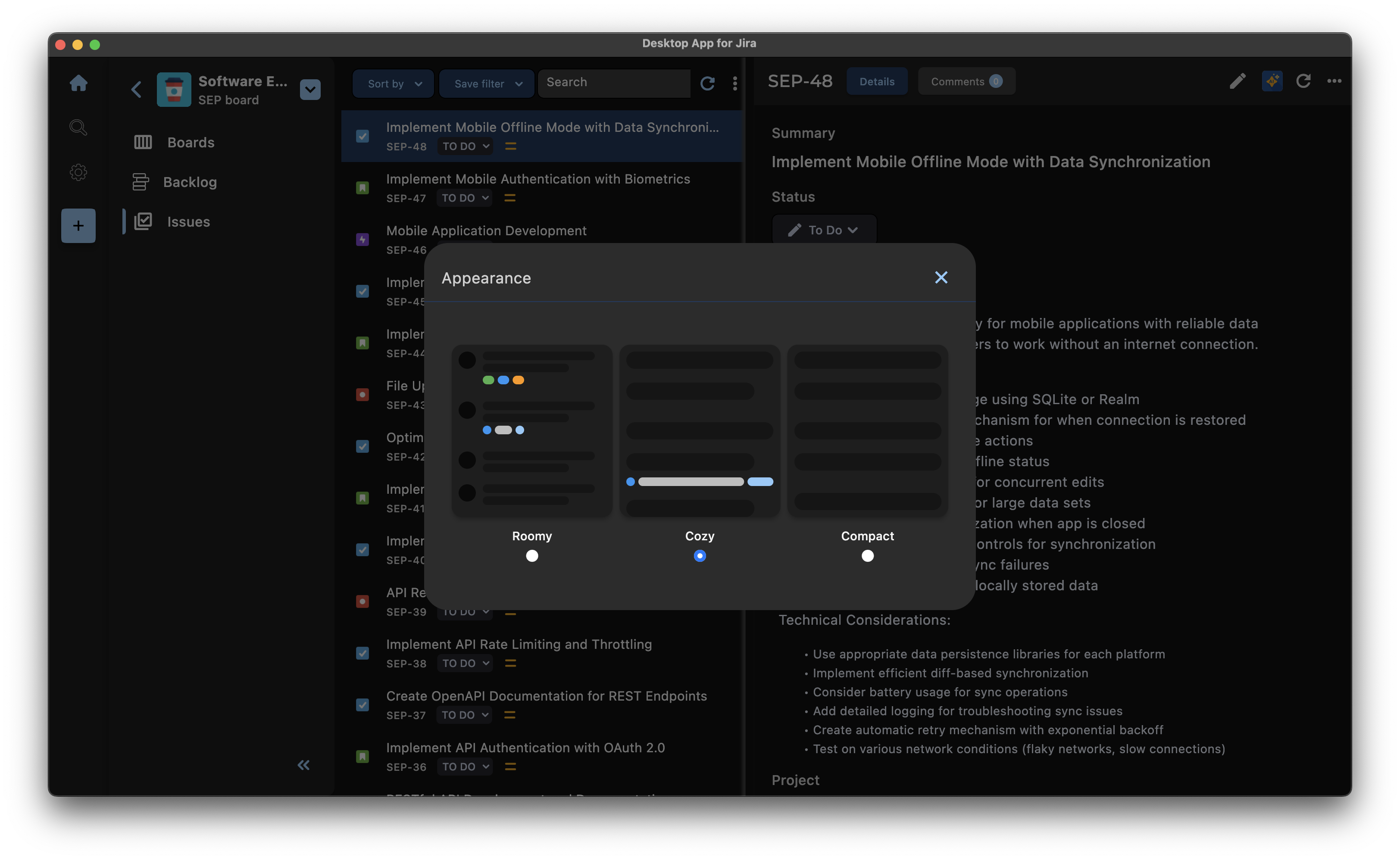Switch to the Comments tab

[x=966, y=81]
